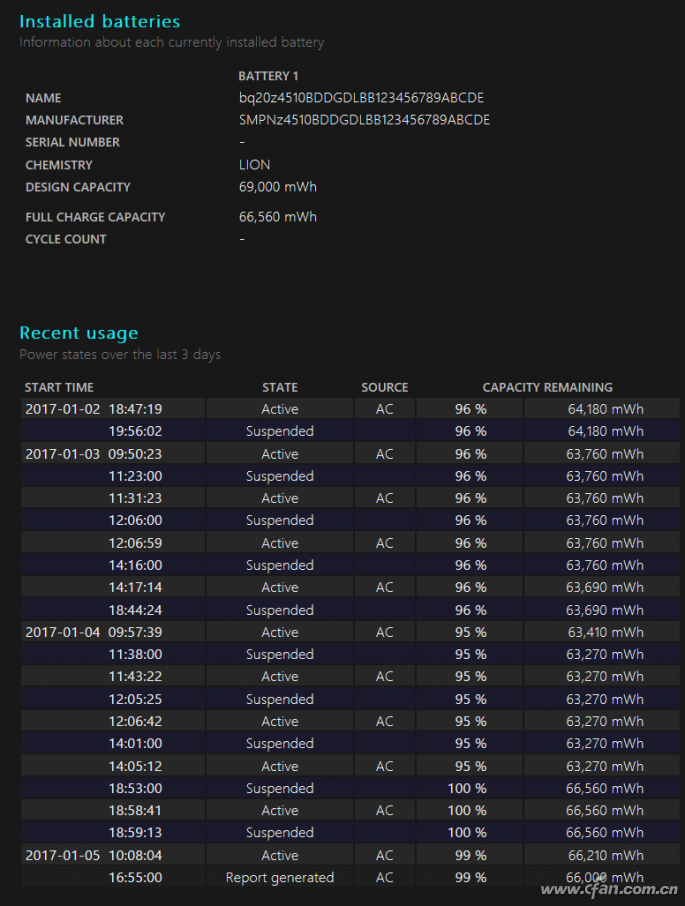Click the NAME label

(x=43, y=98)
